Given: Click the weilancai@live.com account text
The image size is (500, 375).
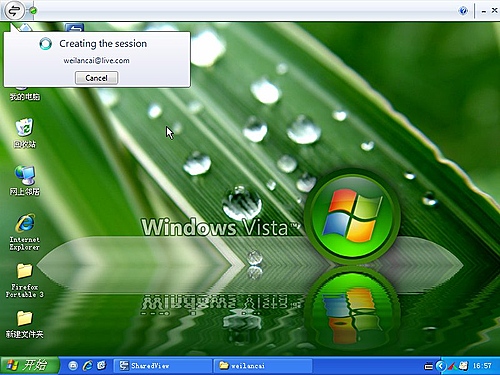Looking at the screenshot, I should 96,61.
